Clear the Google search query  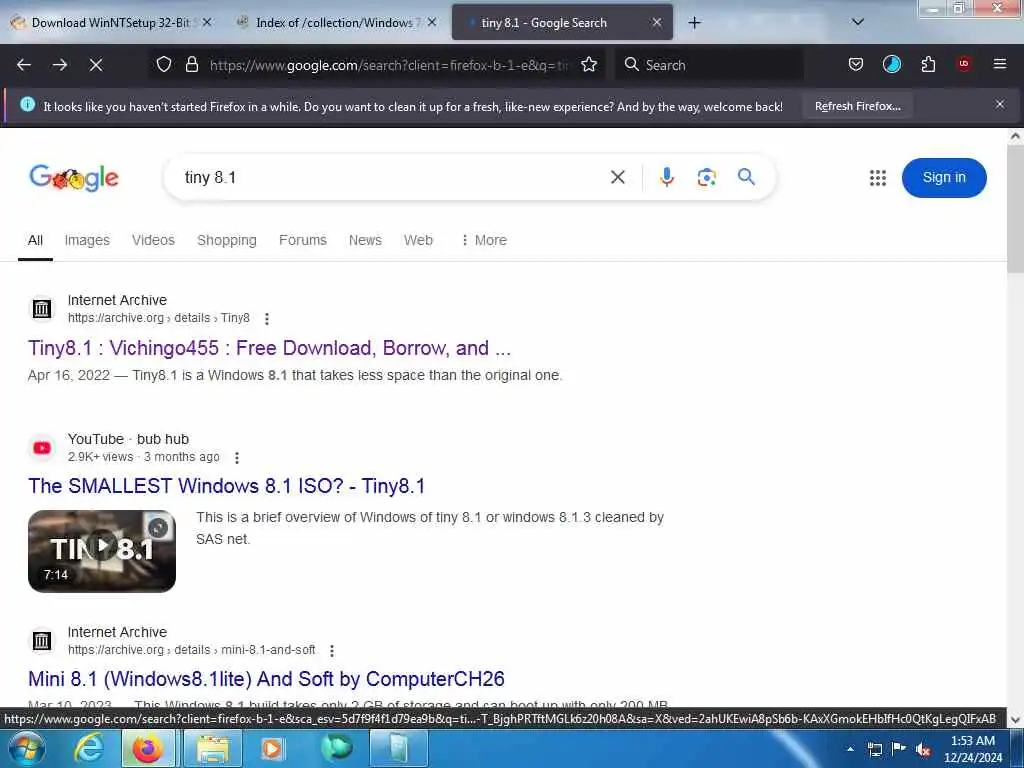tap(618, 177)
